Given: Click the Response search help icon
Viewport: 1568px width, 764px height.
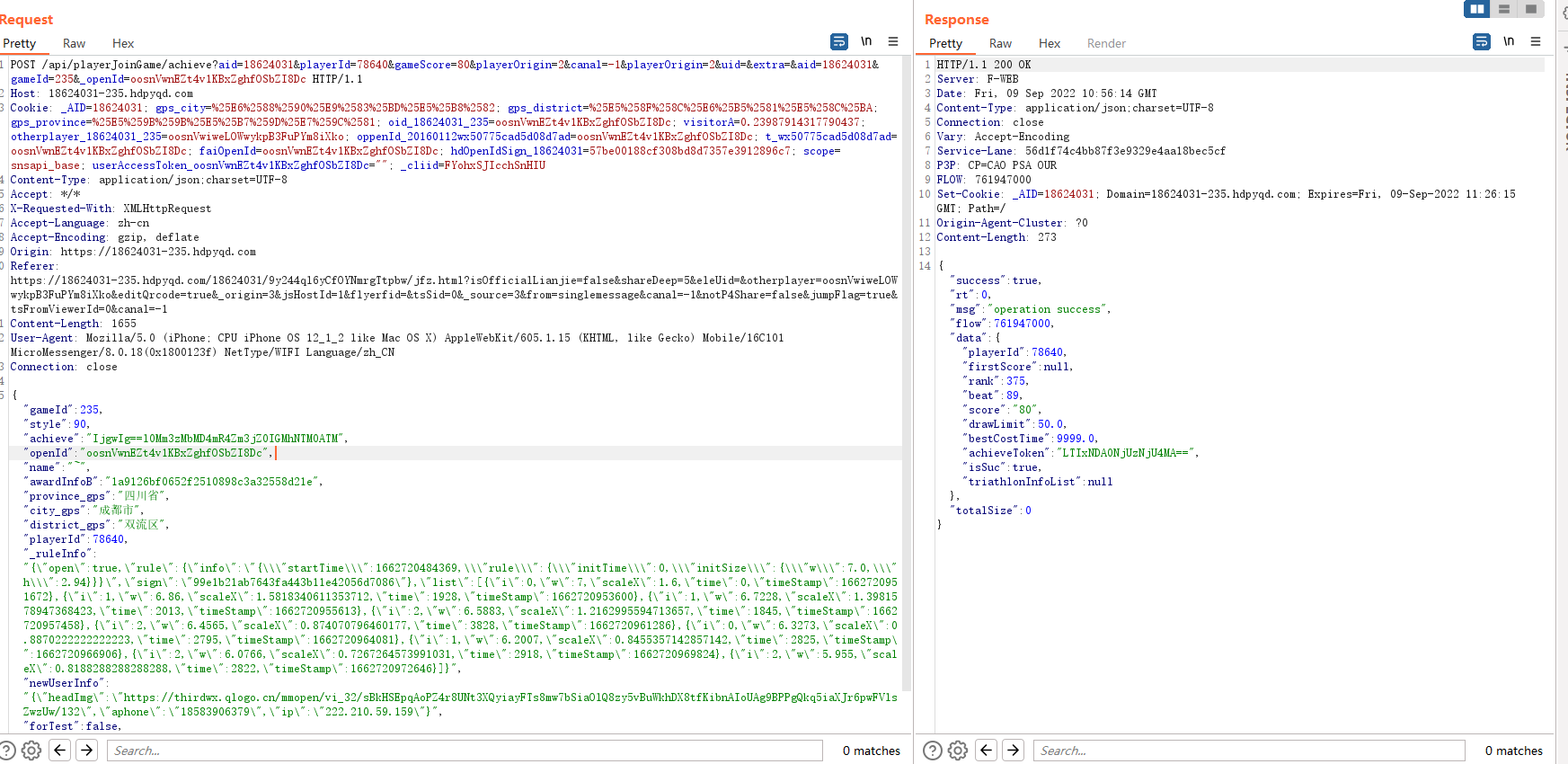Looking at the screenshot, I should point(933,751).
